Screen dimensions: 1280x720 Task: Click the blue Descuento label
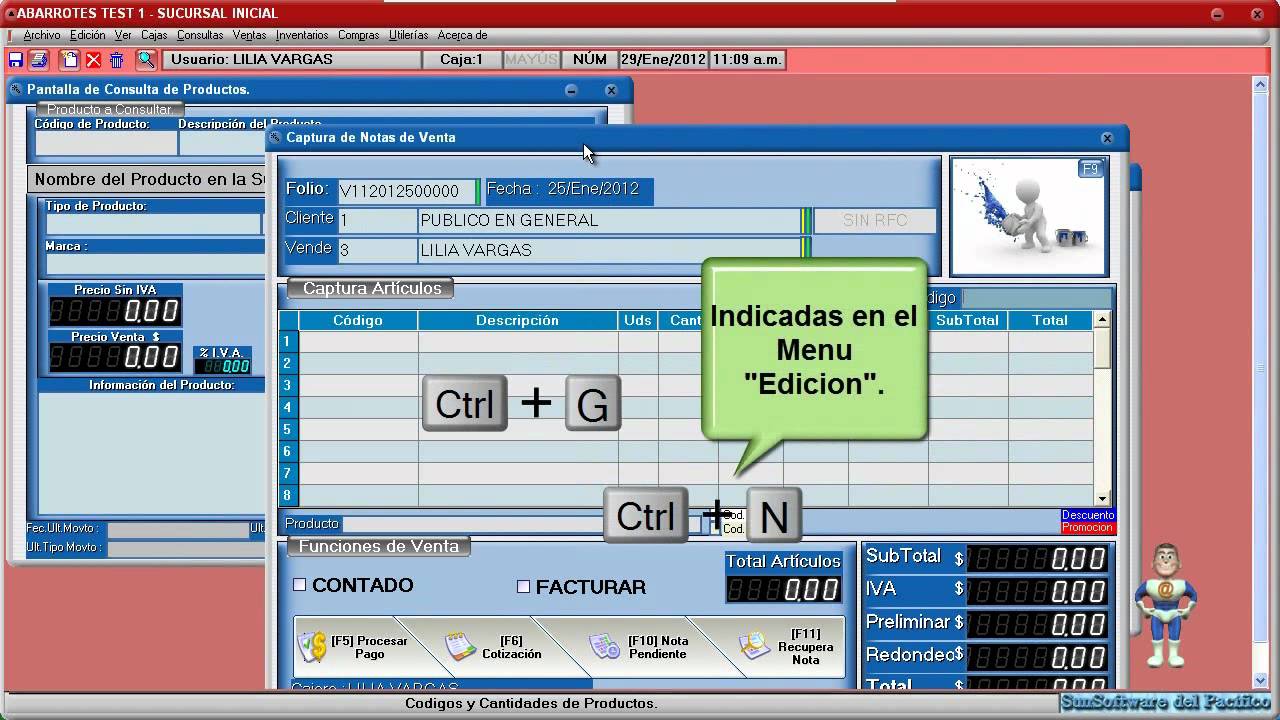1087,516
